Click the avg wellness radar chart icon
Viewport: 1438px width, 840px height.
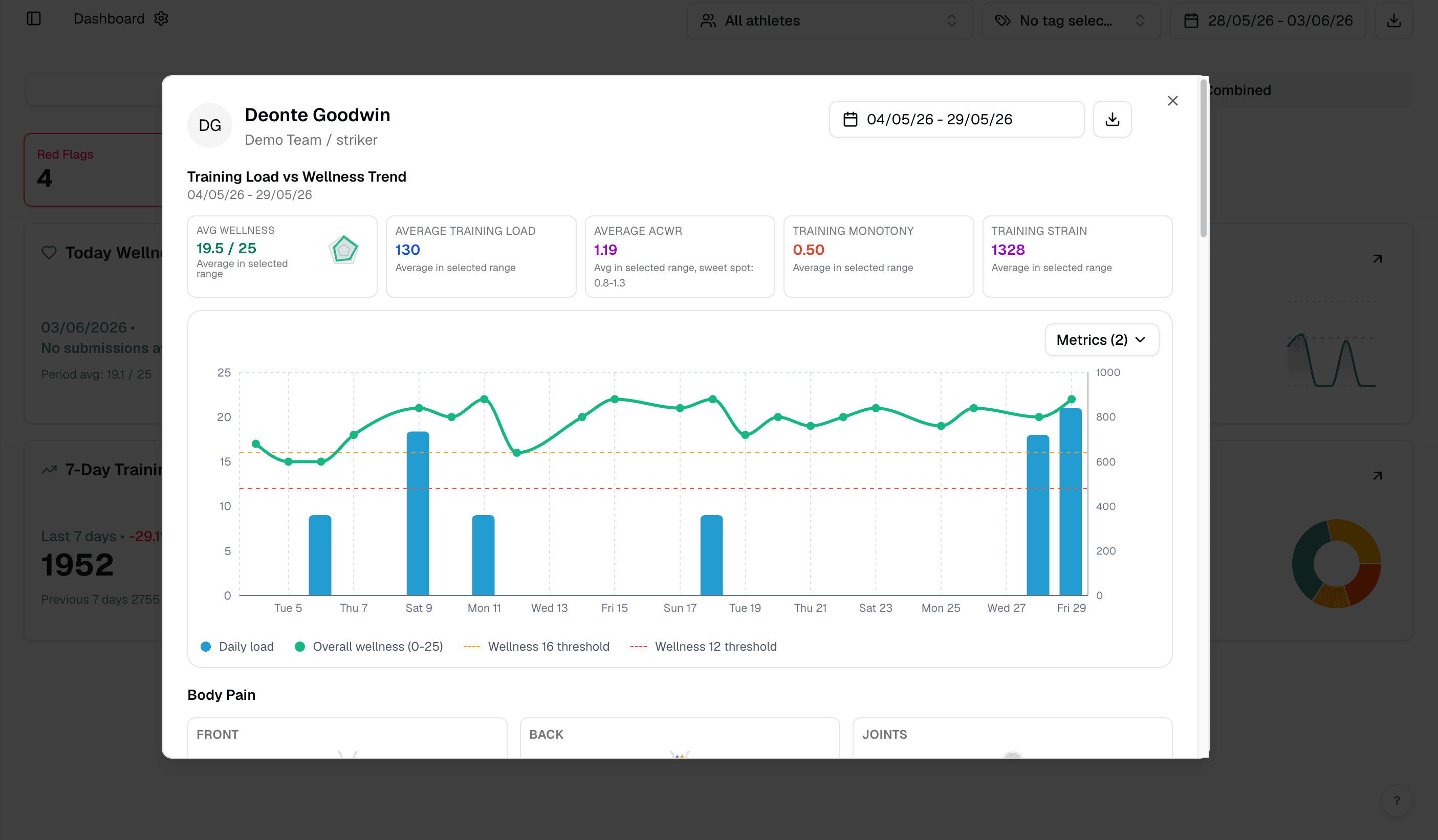343,249
